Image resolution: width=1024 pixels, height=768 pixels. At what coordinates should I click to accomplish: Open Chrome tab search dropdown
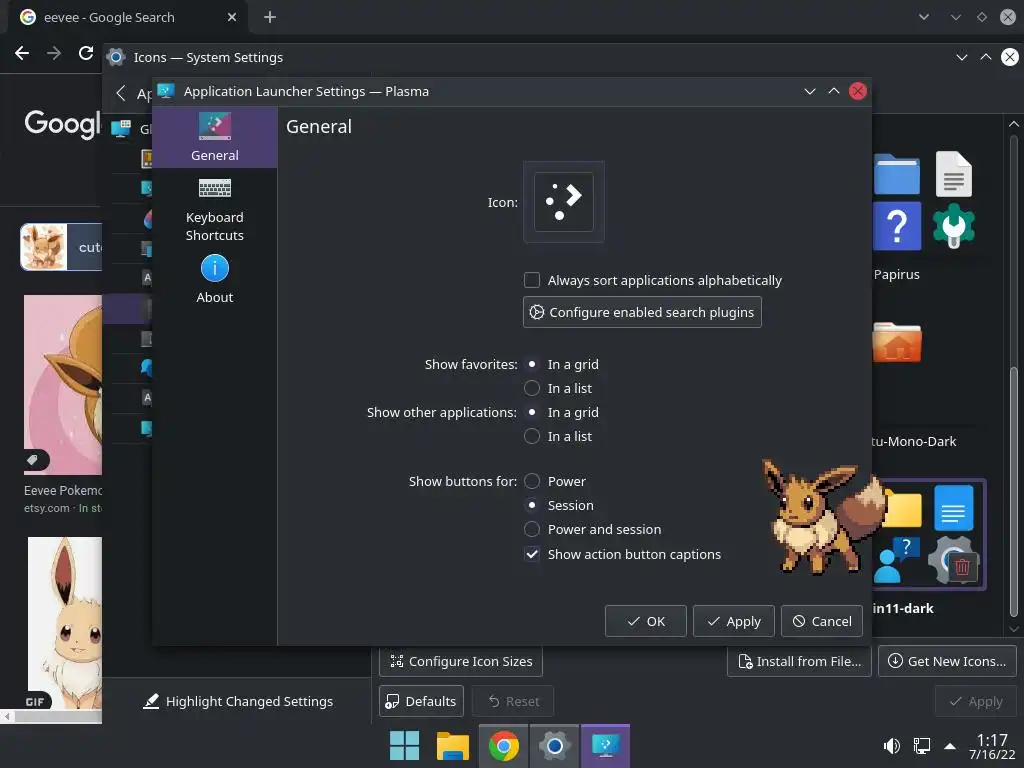[x=923, y=17]
